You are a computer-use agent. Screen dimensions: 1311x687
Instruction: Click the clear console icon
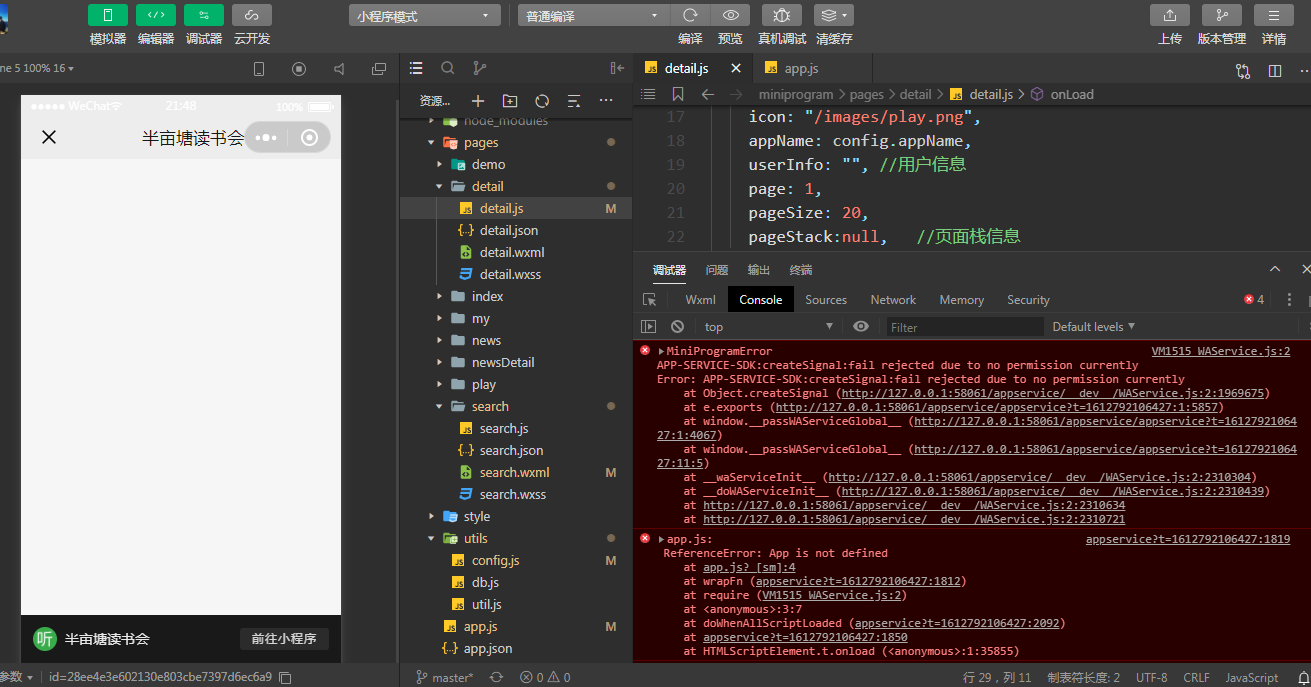[677, 327]
